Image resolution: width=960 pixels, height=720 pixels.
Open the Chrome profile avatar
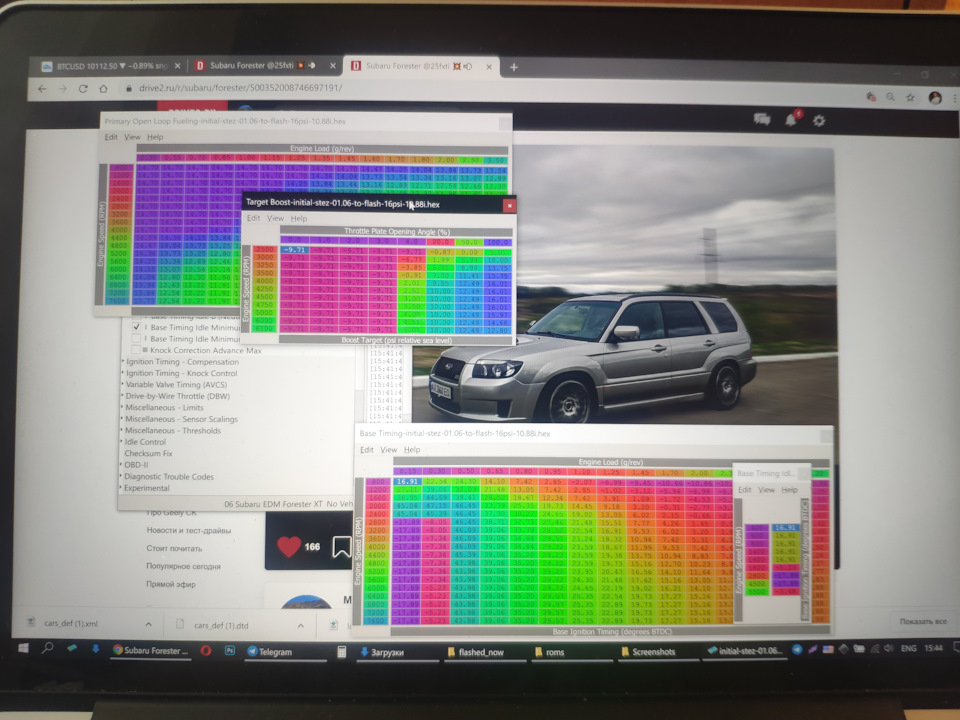point(934,97)
